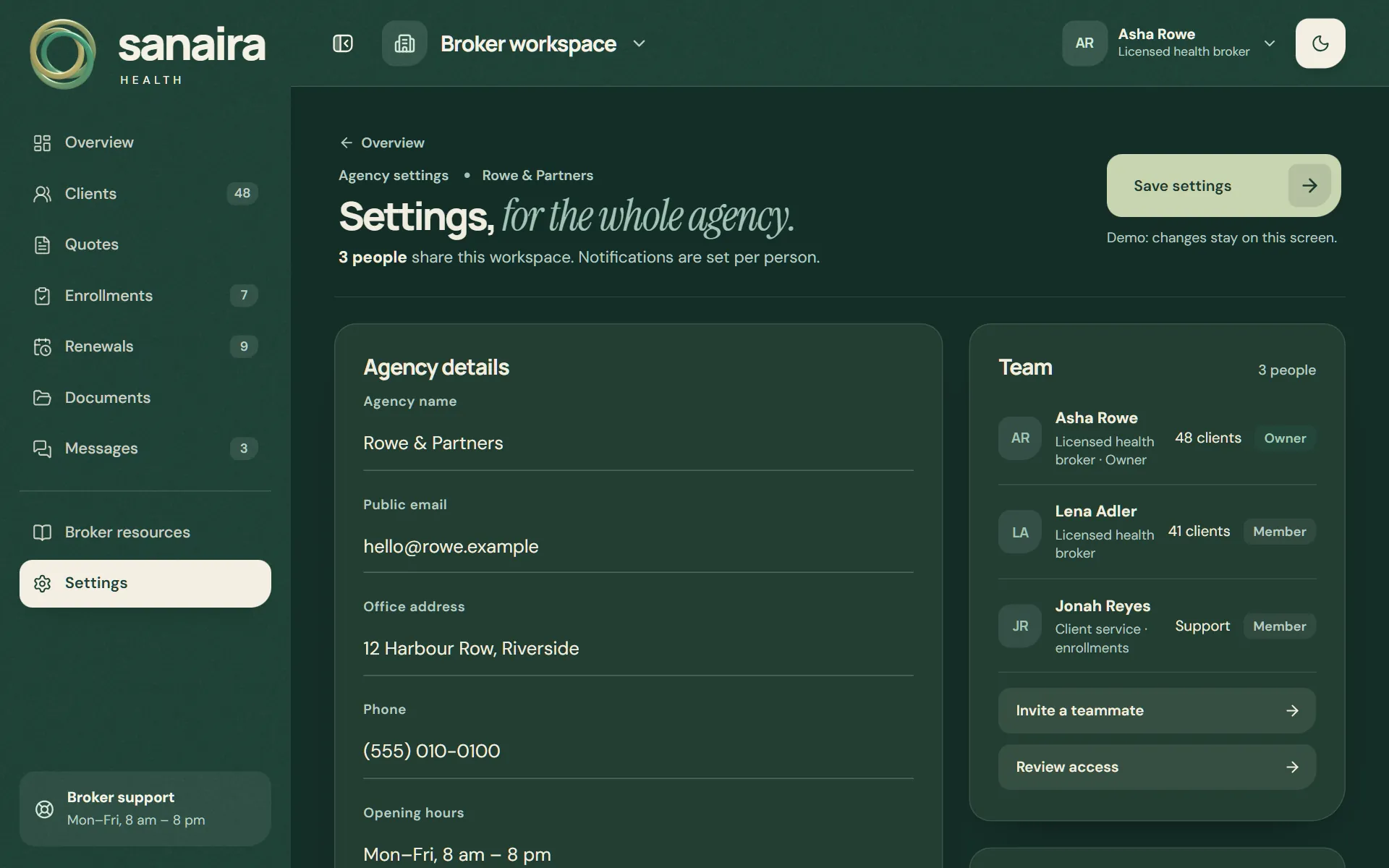Click the LA avatar for Lena Adler
Screen dimensions: 1389x868
click(x=1020, y=532)
